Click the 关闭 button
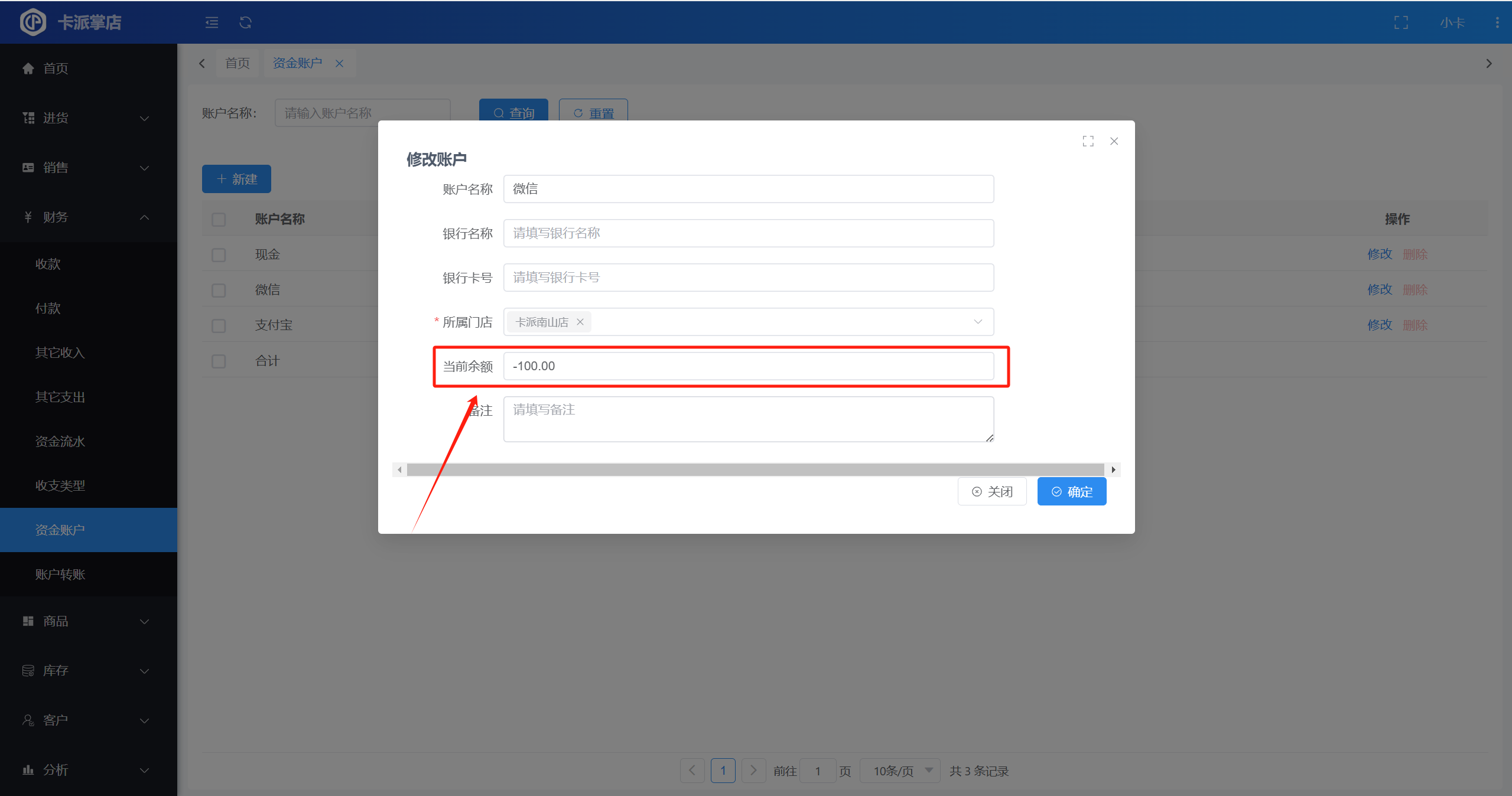Image resolution: width=1512 pixels, height=796 pixels. point(992,491)
